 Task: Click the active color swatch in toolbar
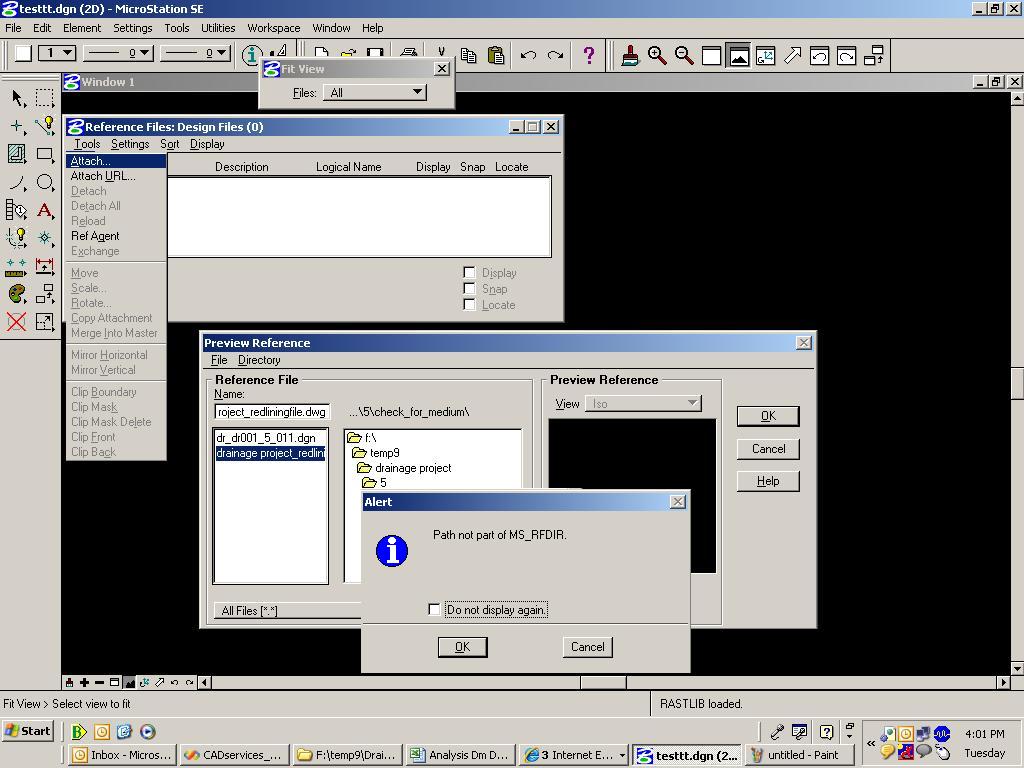(23, 53)
